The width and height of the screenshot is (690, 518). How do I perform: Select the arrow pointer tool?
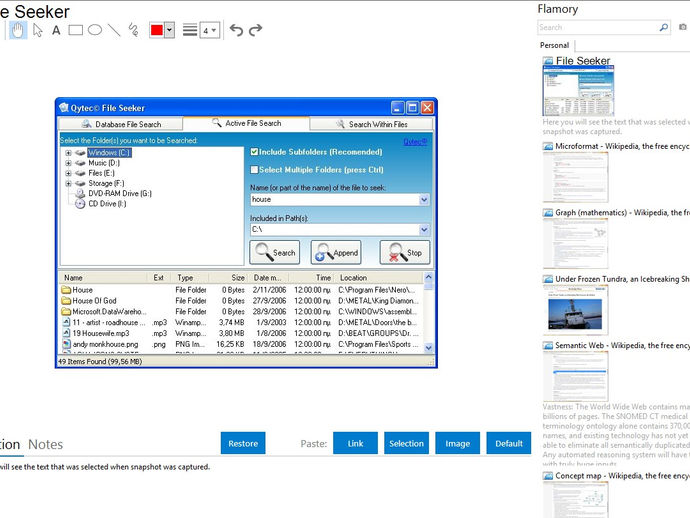tap(38, 30)
